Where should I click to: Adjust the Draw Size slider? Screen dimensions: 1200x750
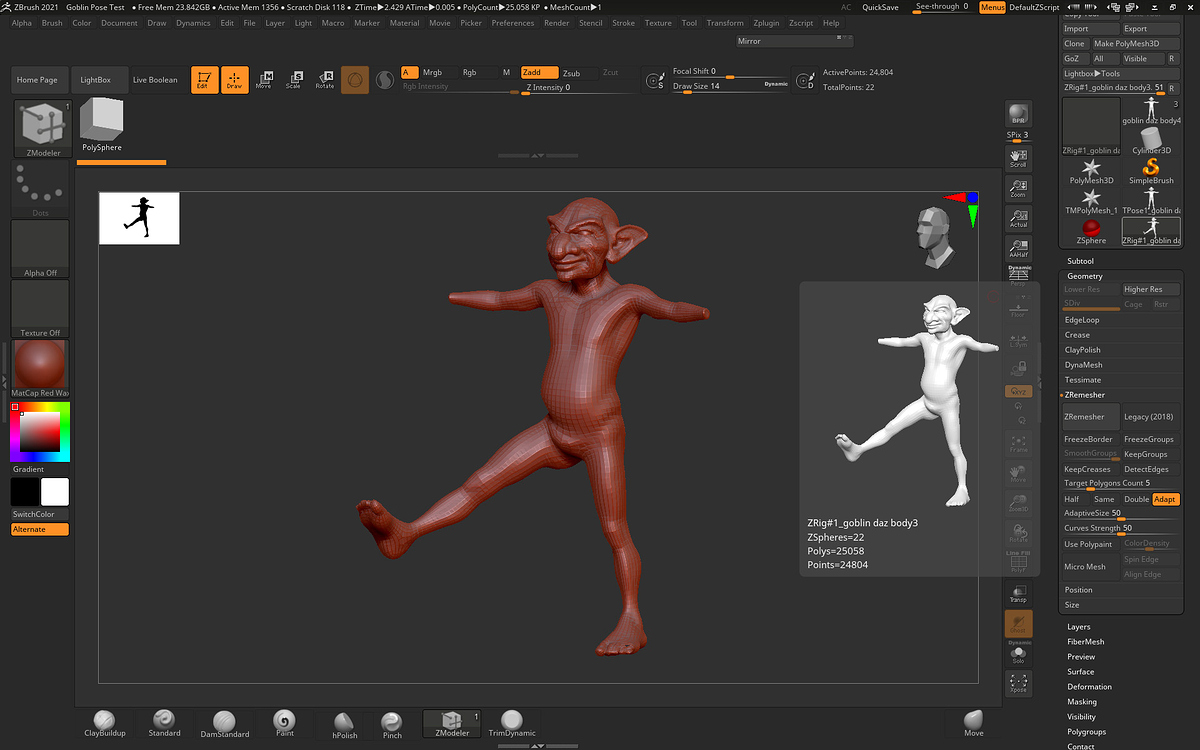(x=731, y=87)
